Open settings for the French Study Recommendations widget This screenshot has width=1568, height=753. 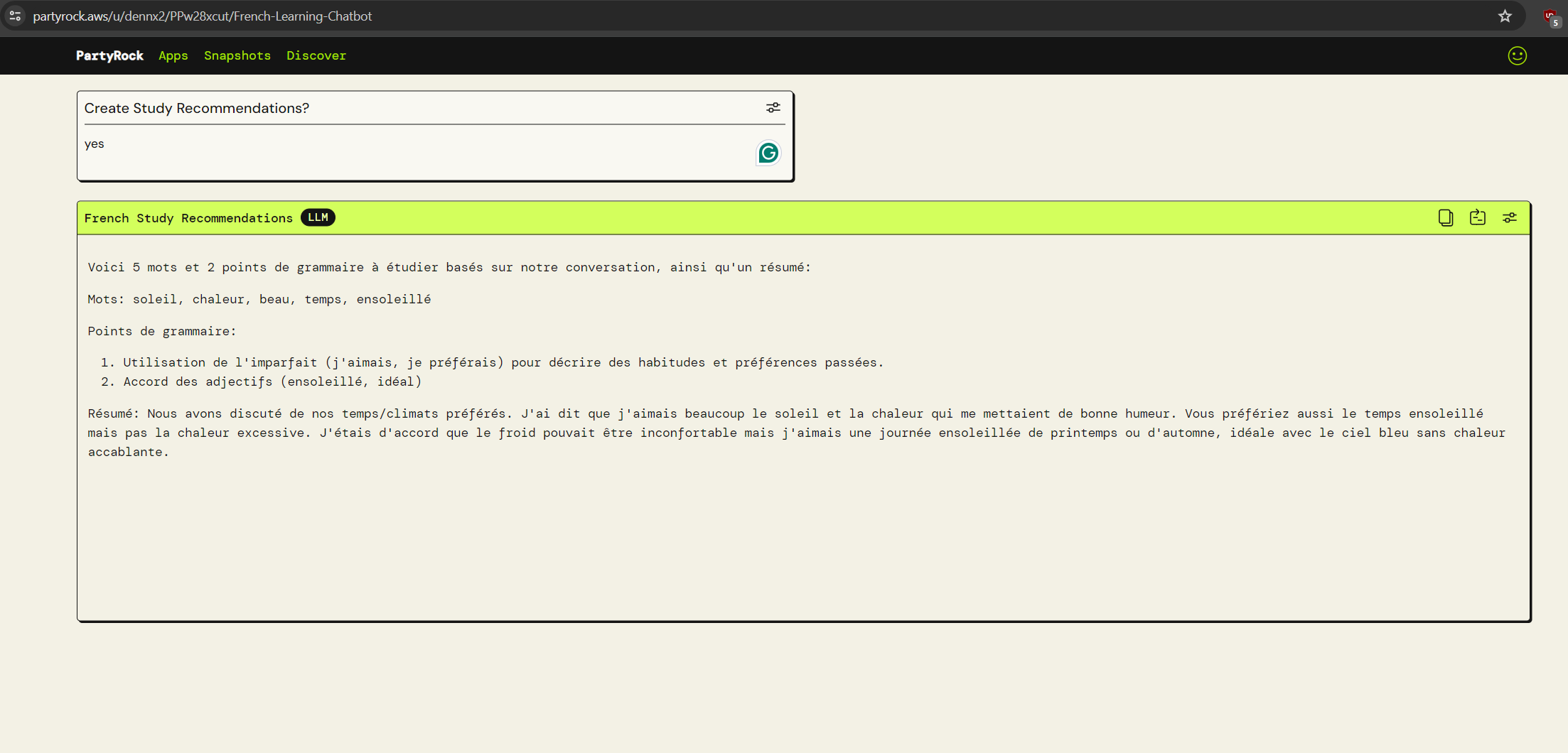[1510, 217]
